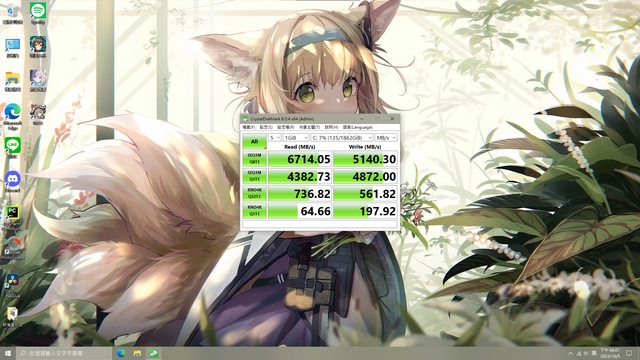Open the first menu in CrystalDiskMark menu bar
This screenshot has height=360, width=640.
[x=248, y=127]
